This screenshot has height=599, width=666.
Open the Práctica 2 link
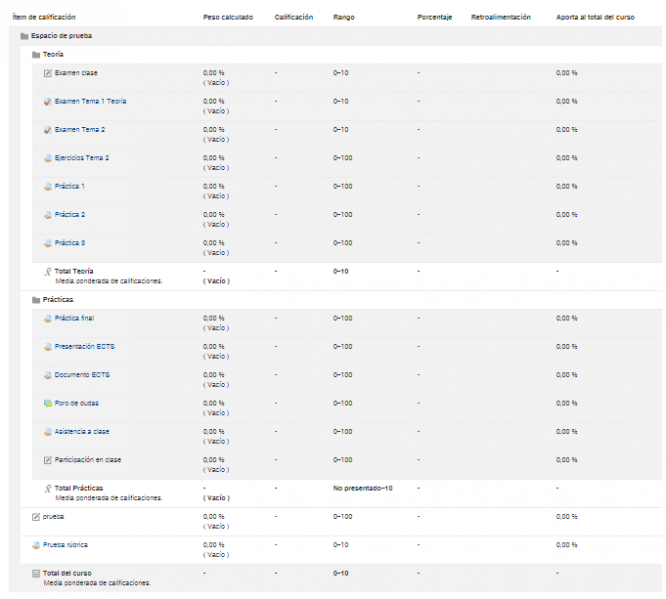coord(70,215)
